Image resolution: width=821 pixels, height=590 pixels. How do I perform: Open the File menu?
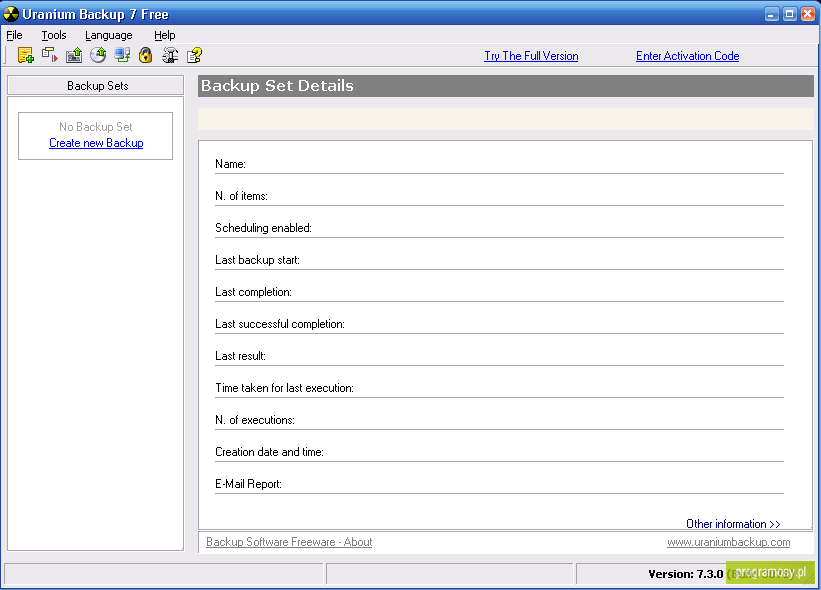tap(14, 35)
